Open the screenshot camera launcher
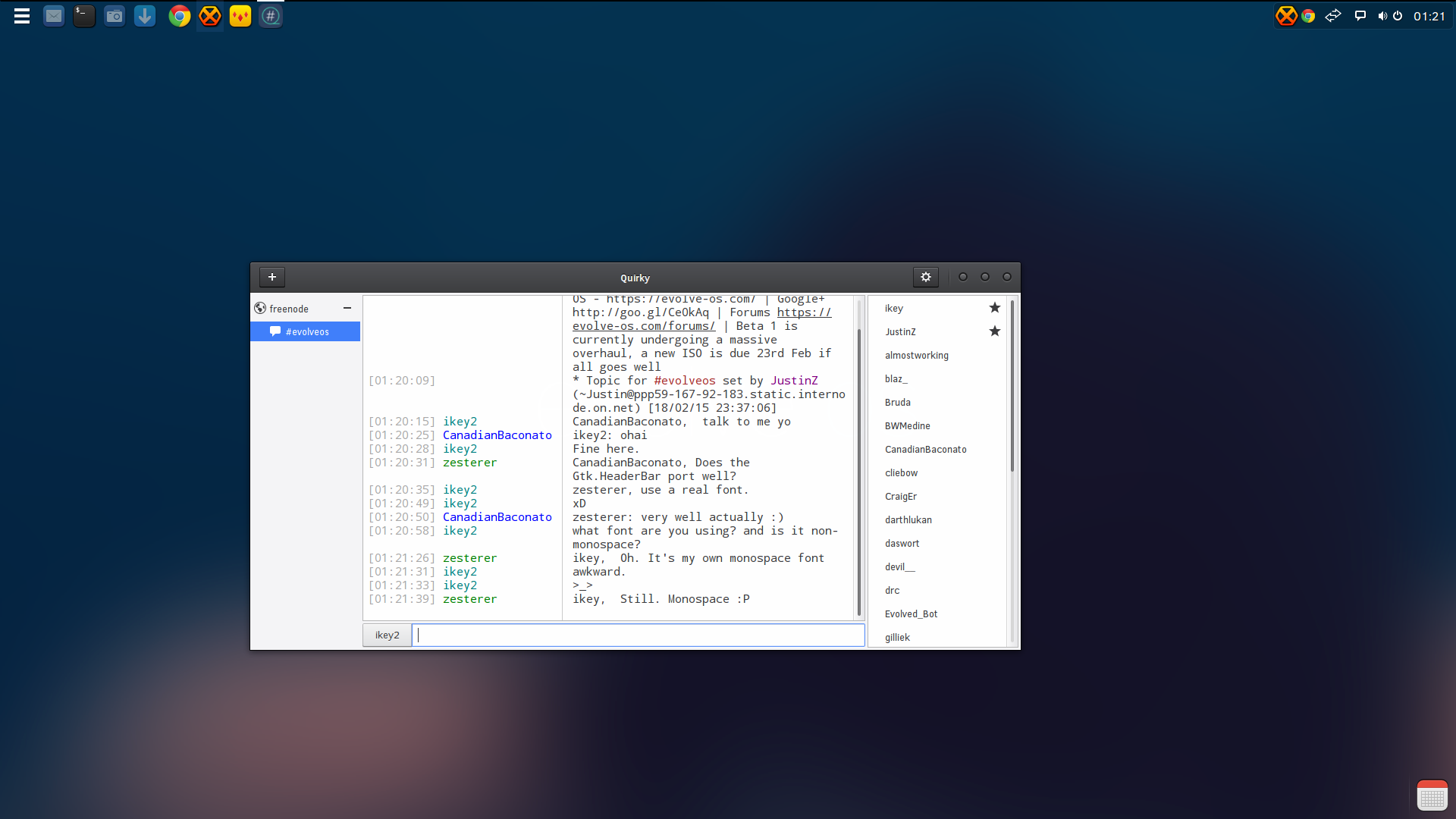1456x819 pixels. point(114,16)
